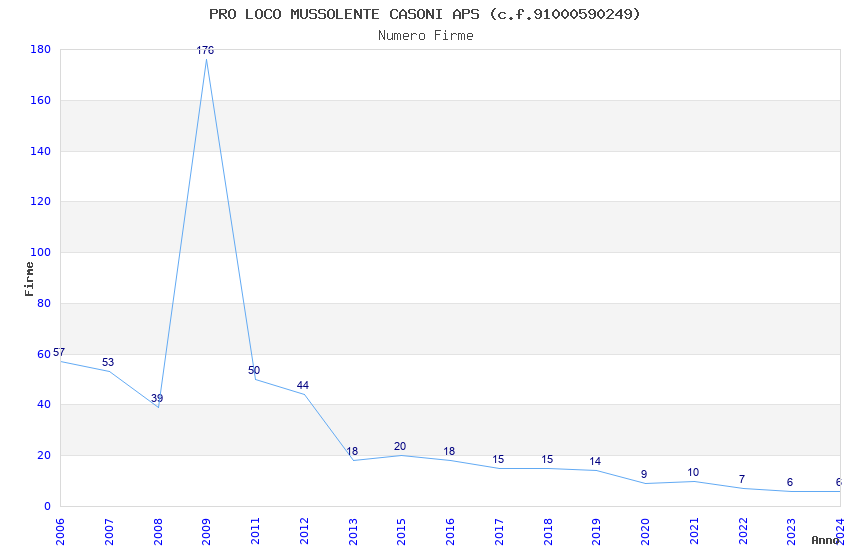The width and height of the screenshot is (850, 550).
Task: Pick the data label 15 above 2017
Action: tap(498, 459)
